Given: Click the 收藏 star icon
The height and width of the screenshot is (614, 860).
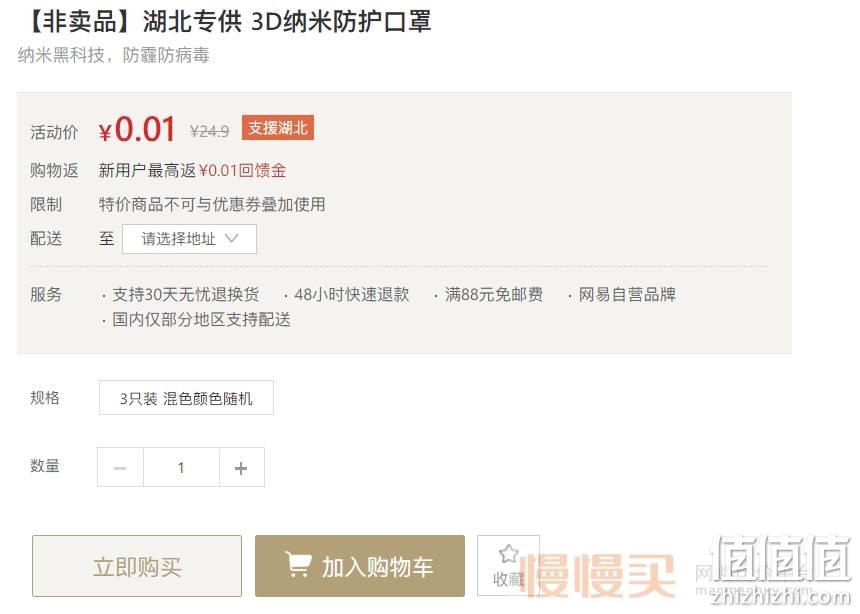Looking at the screenshot, I should tap(508, 553).
